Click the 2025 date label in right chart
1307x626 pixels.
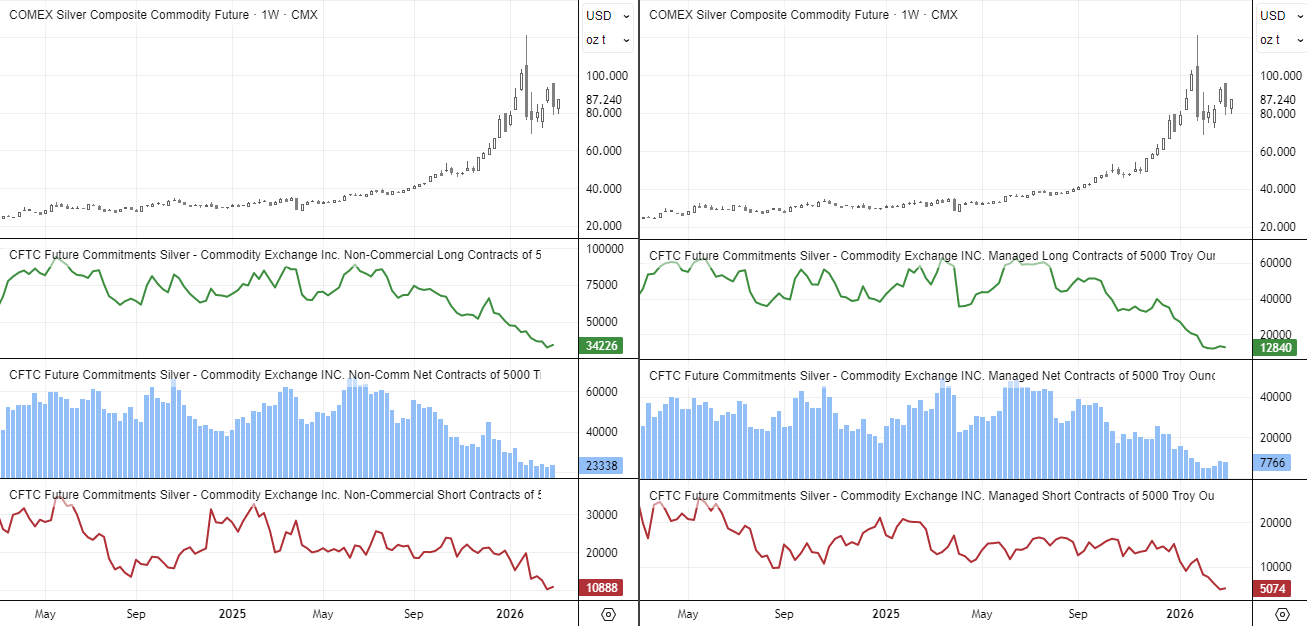tap(886, 614)
